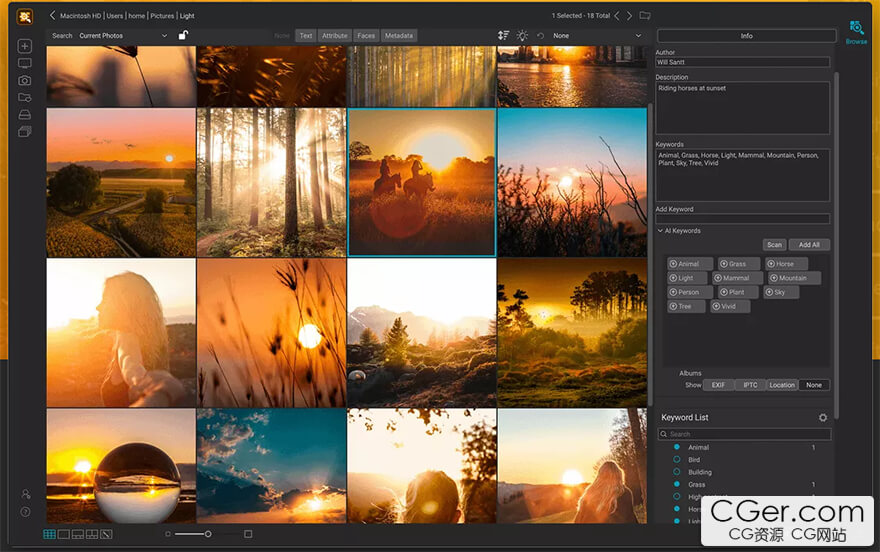Click the Keyword List search field

(x=744, y=434)
